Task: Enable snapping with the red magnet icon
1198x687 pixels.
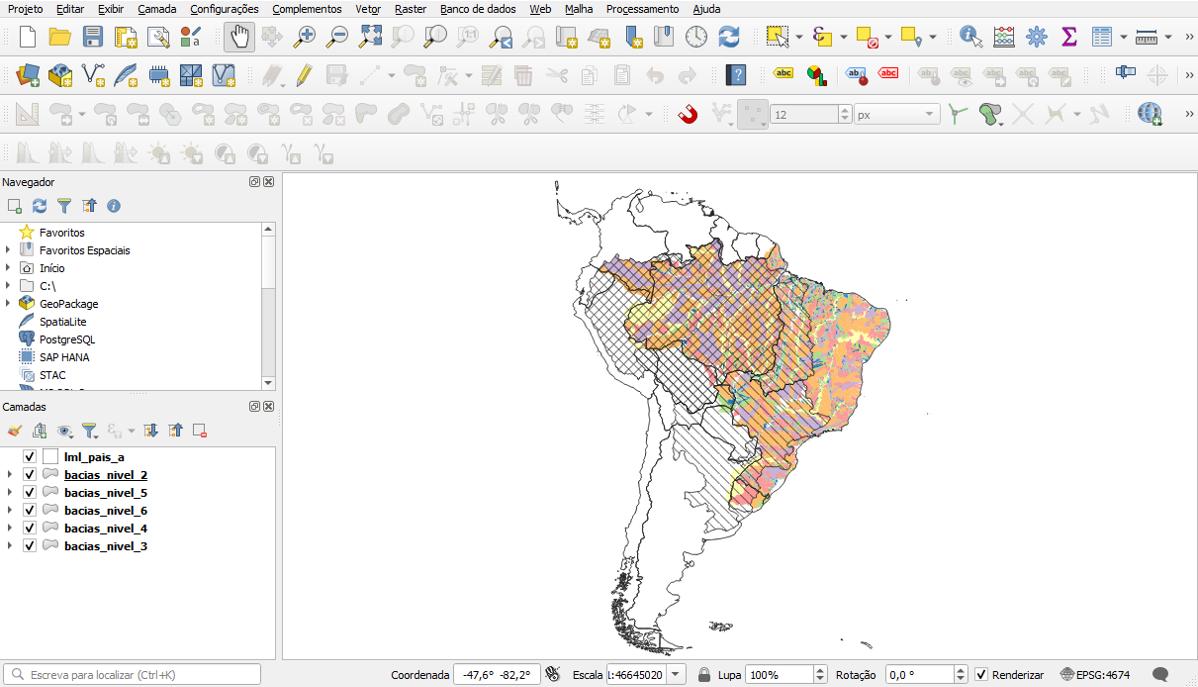Action: tap(688, 114)
